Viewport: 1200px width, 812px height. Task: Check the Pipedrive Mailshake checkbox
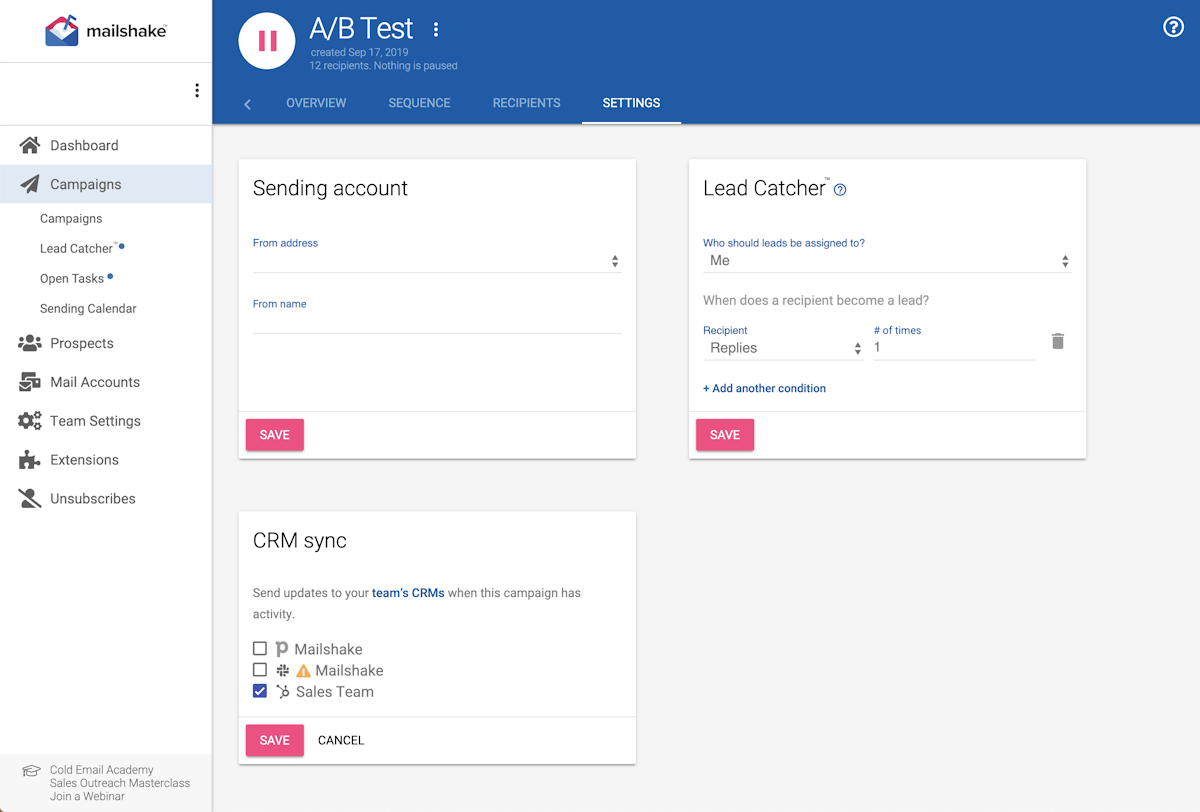(x=260, y=649)
